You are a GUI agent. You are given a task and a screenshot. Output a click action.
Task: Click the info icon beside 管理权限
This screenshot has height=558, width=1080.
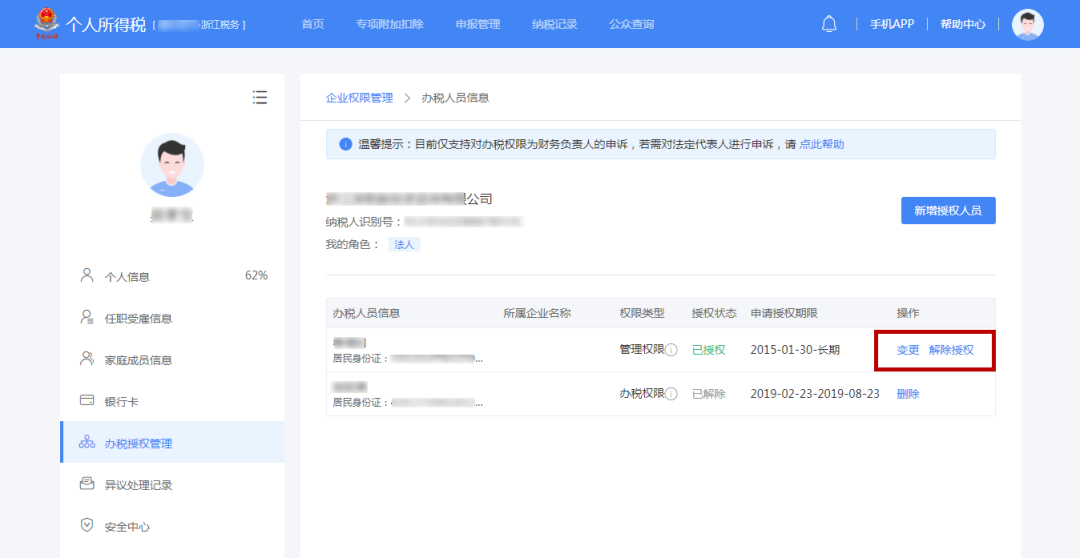[672, 350]
